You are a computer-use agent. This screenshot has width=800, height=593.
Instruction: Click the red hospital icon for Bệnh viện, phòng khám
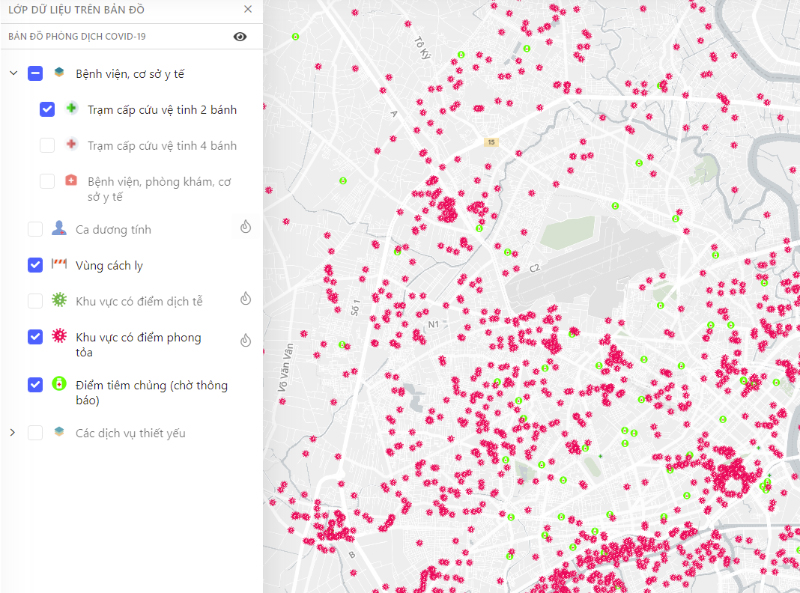tap(71, 181)
